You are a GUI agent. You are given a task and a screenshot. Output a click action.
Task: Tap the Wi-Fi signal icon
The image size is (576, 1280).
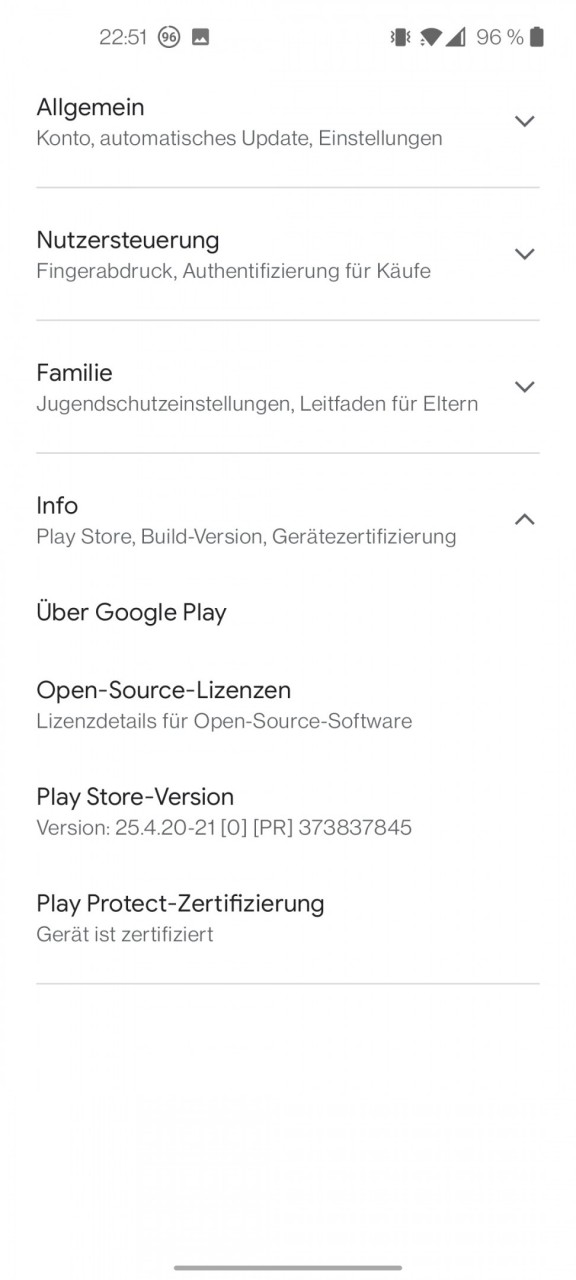click(431, 37)
